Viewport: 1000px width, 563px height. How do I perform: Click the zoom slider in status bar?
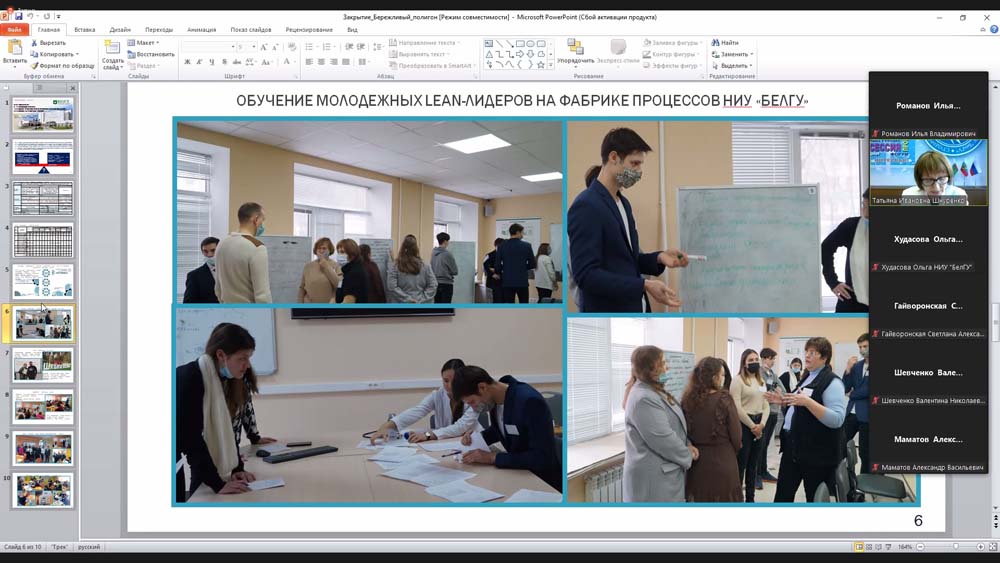[x=955, y=547]
